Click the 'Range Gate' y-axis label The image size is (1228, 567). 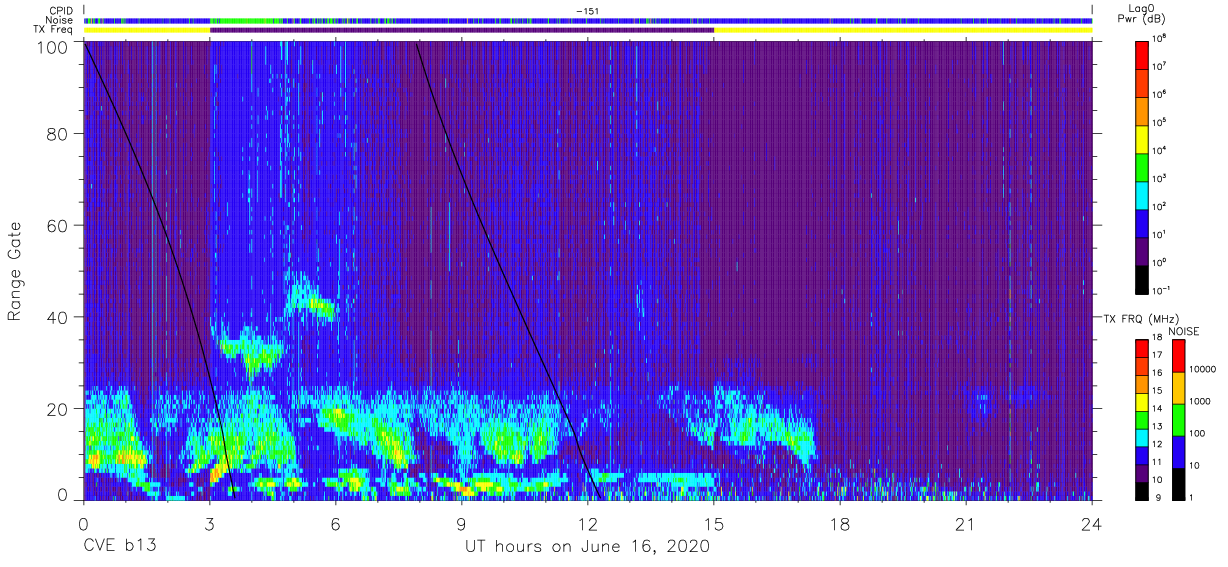15,271
